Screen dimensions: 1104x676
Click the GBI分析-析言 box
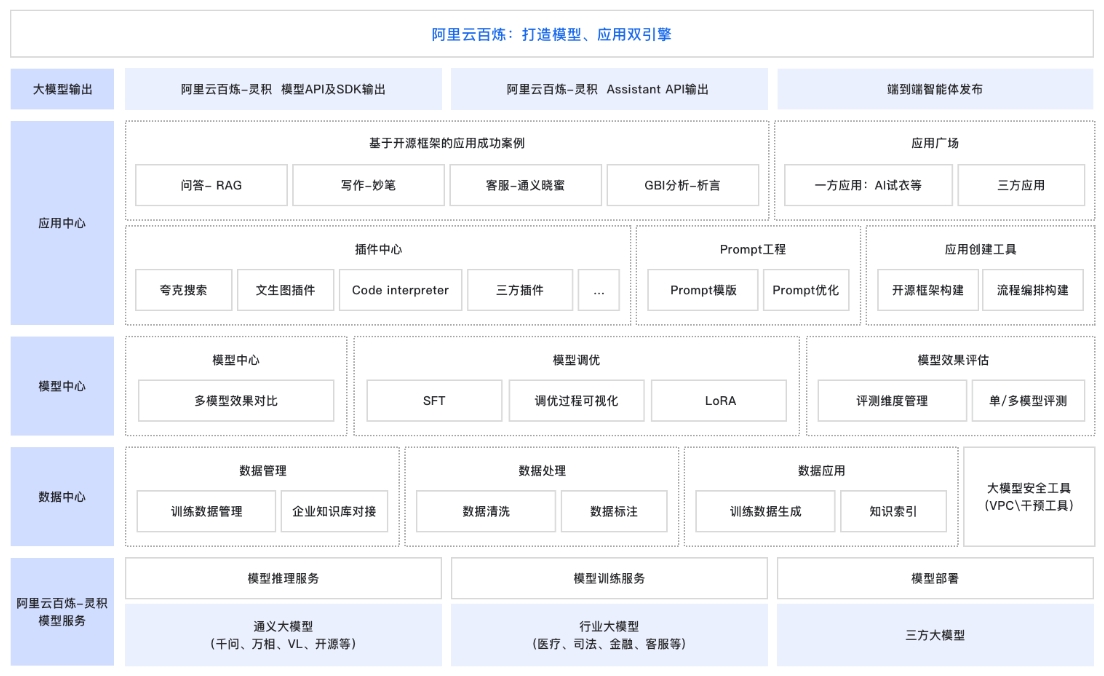click(x=683, y=185)
